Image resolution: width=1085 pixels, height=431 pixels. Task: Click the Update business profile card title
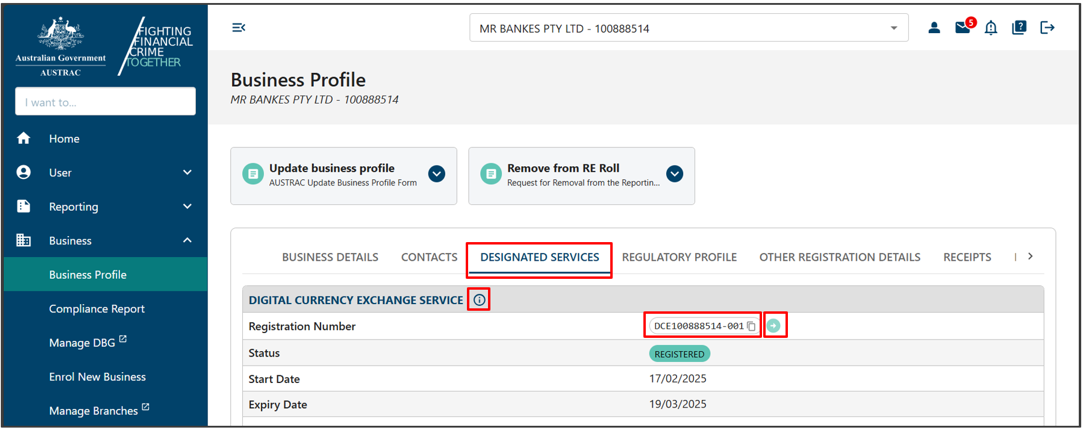coord(332,168)
